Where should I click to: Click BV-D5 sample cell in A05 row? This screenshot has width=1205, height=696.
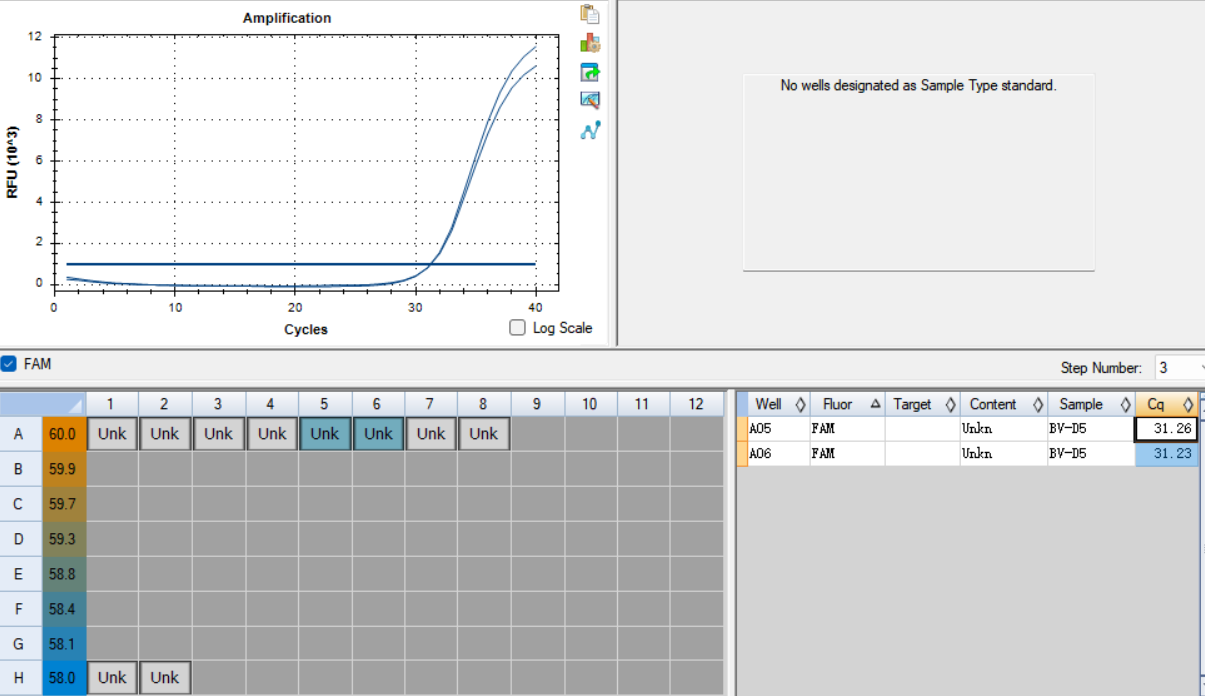coord(1090,429)
